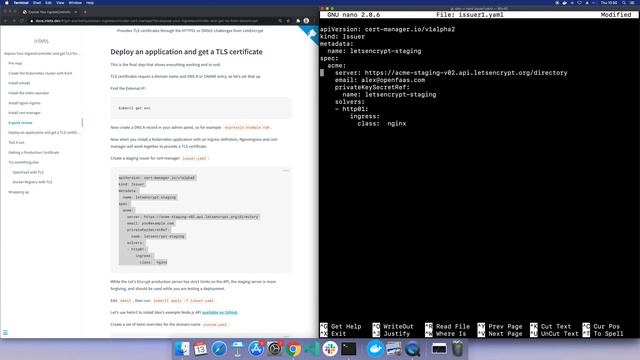Viewport: 640px width, 360px height.
Task: Open Docker Desktop from the Dock
Action: point(375,349)
